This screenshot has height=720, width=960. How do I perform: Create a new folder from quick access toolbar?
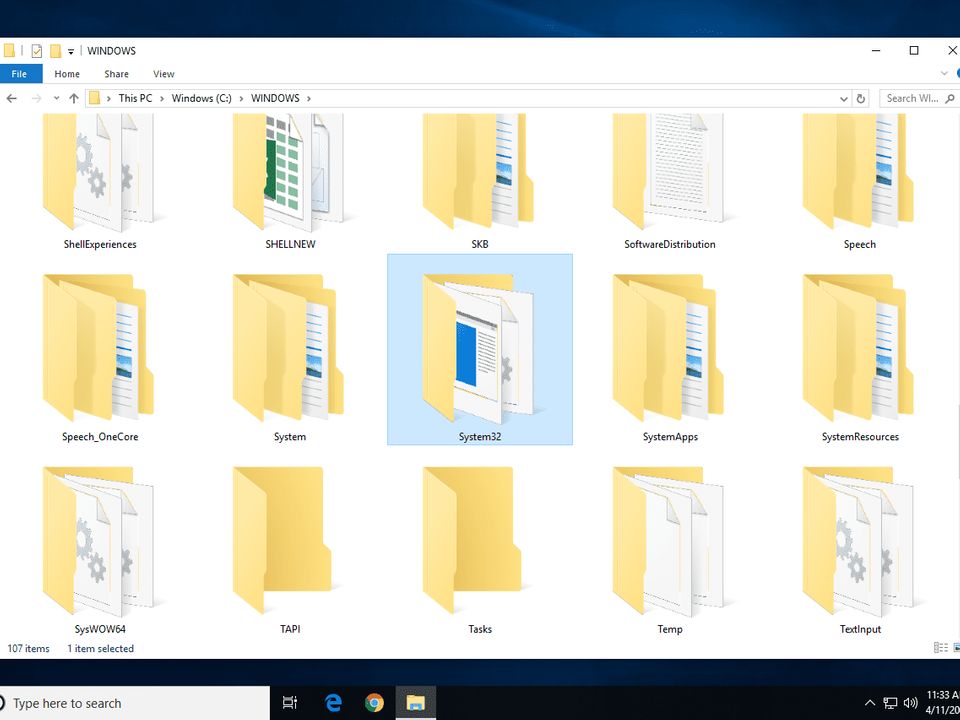[x=54, y=50]
